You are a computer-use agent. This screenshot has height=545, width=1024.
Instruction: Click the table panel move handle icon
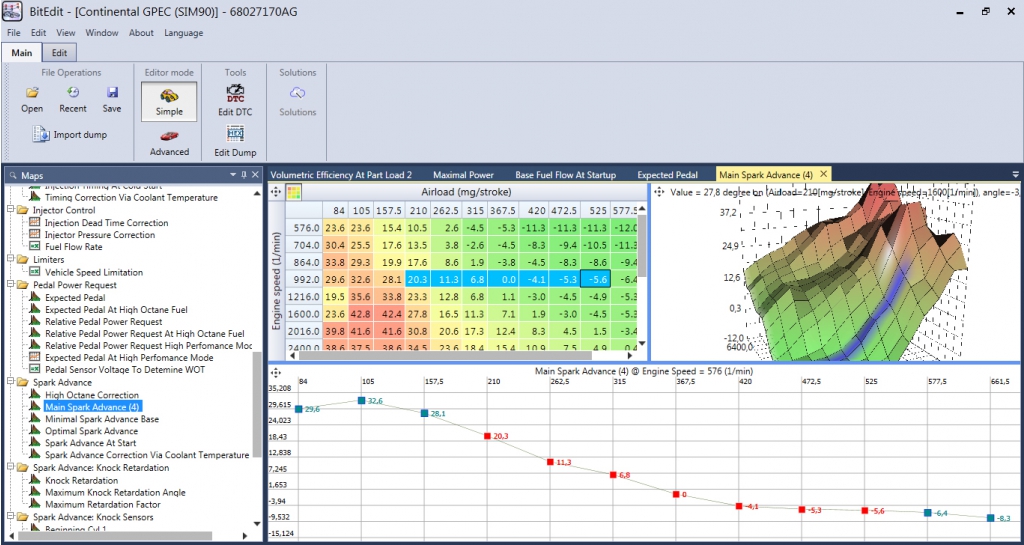click(276, 192)
